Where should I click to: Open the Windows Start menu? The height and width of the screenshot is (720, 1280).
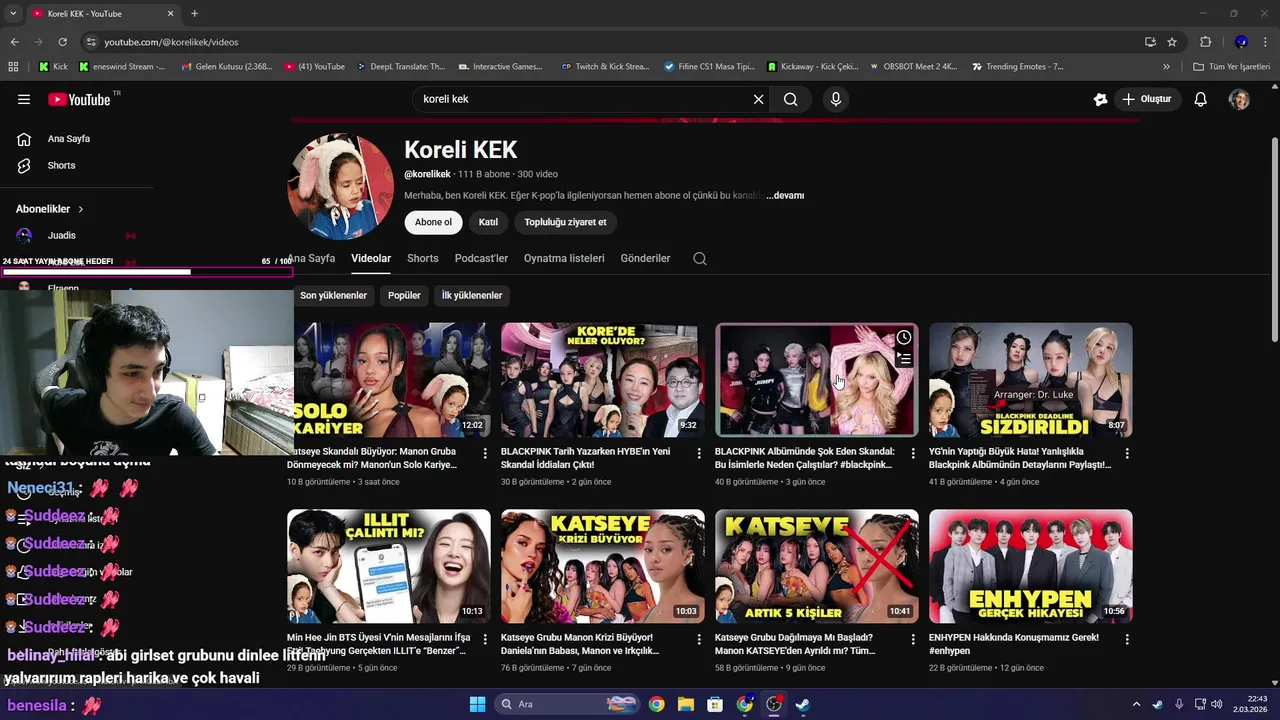point(477,704)
